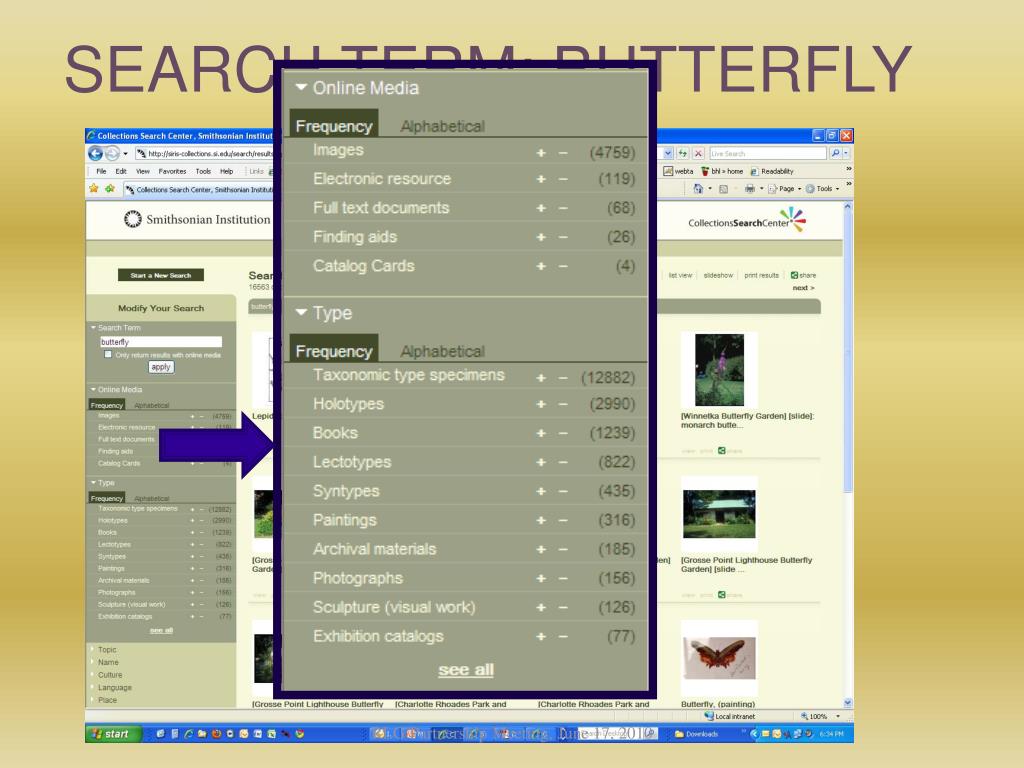Click minus beside Paintings in enlarged panel
The image size is (1024, 768).
(563, 520)
